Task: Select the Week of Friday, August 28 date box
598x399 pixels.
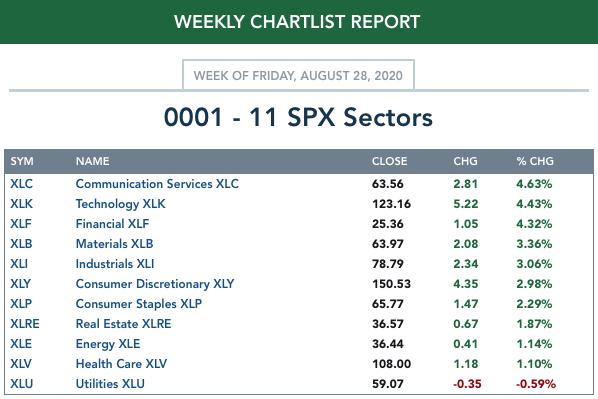Action: pyautogui.click(x=298, y=75)
